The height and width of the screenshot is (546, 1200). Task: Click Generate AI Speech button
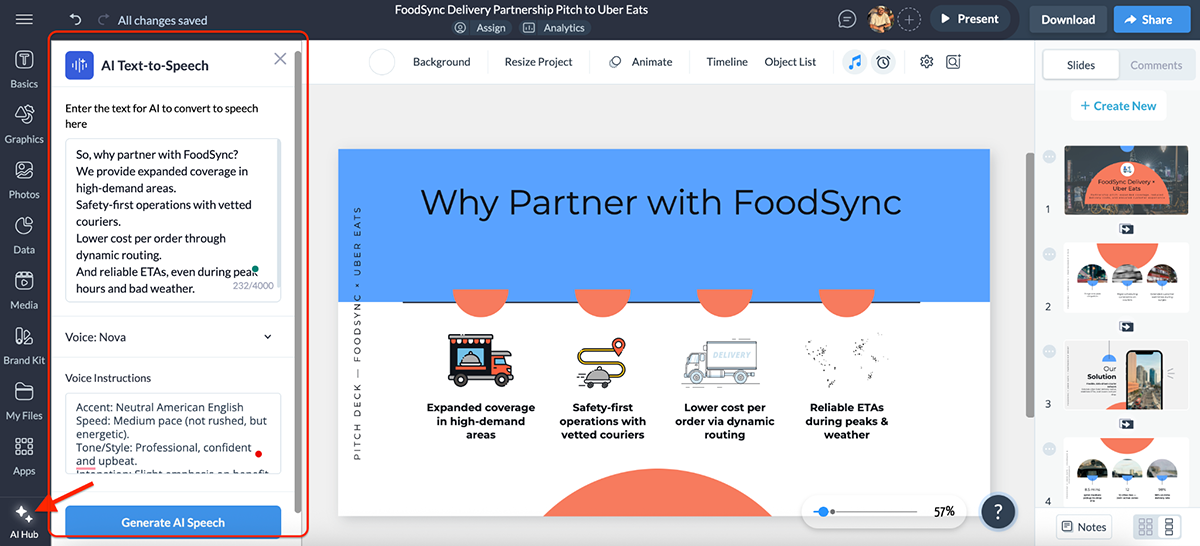[x=173, y=522]
